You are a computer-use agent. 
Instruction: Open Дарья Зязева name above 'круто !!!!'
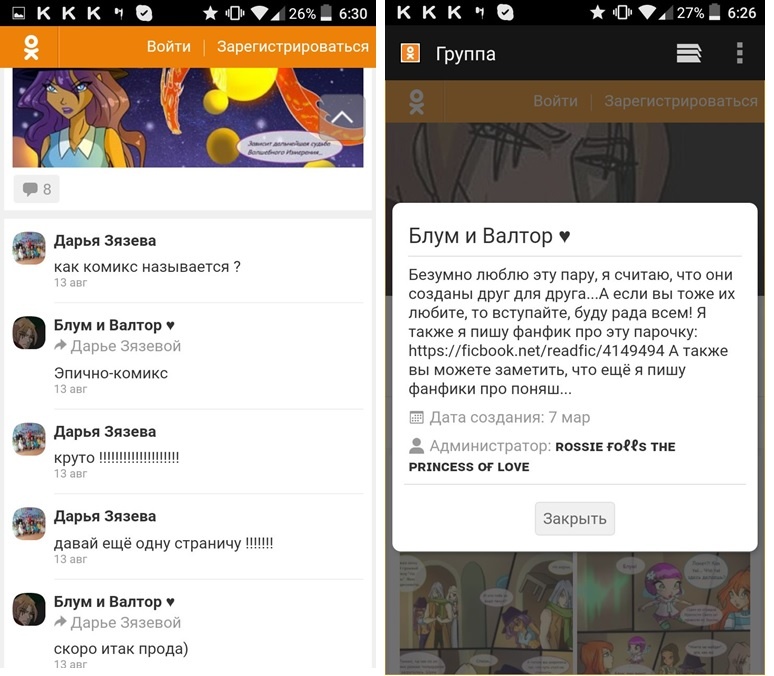(x=105, y=432)
